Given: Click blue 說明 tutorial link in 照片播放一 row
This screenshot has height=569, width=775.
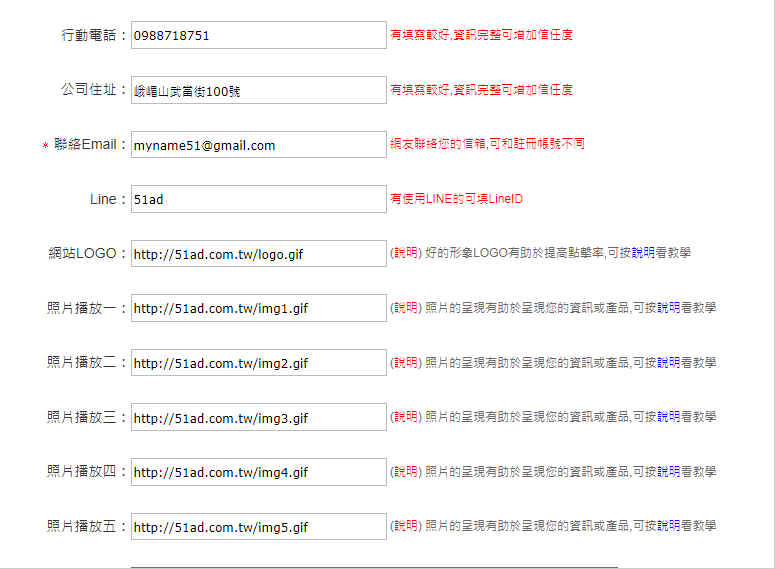Looking at the screenshot, I should pyautogui.click(x=669, y=307).
